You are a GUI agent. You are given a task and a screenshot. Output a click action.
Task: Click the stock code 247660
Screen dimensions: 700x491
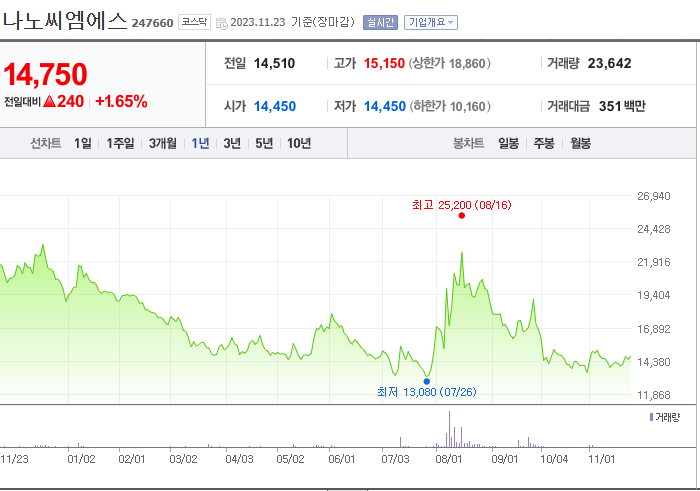coord(152,23)
